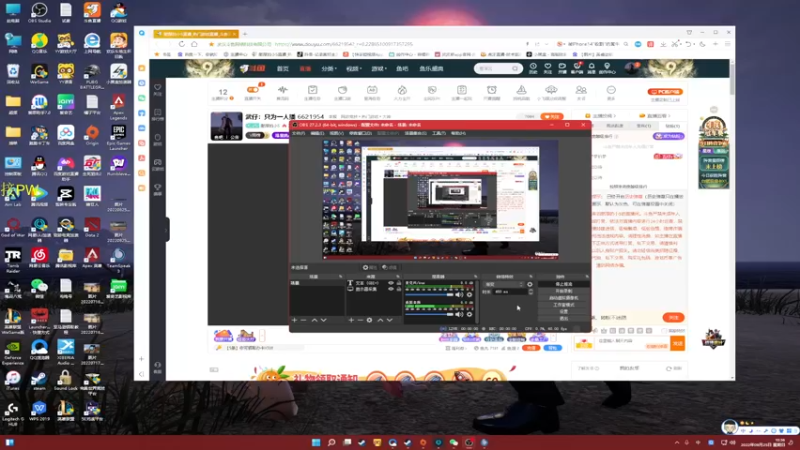Image resolution: width=800 pixels, height=450 pixels.
Task: Pop out OBS Scenes dock panel
Action: tap(341, 277)
